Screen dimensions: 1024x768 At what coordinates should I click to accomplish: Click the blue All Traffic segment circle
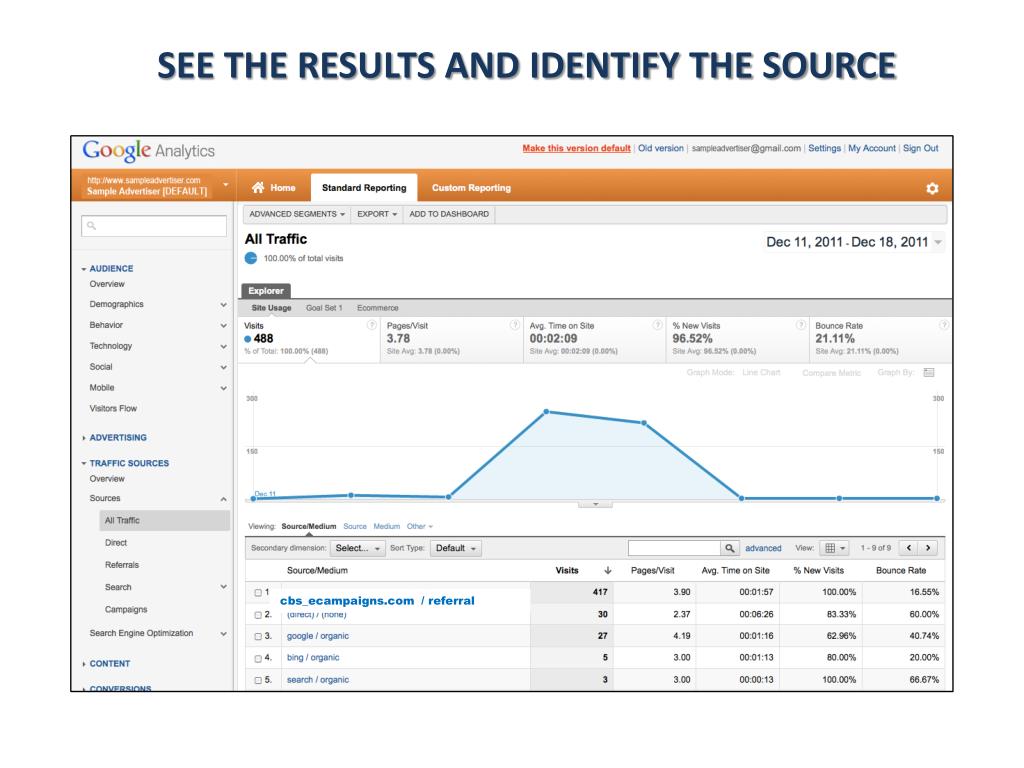coord(251,258)
